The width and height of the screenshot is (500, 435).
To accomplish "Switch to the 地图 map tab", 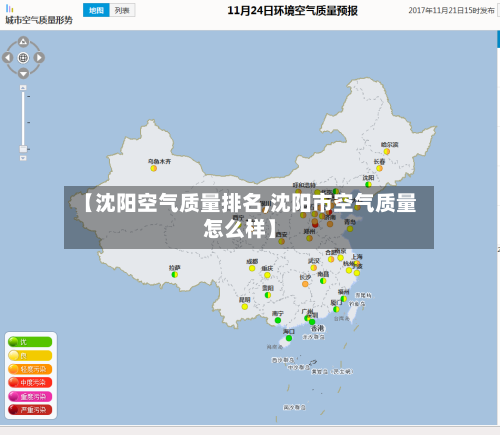I will [96, 10].
